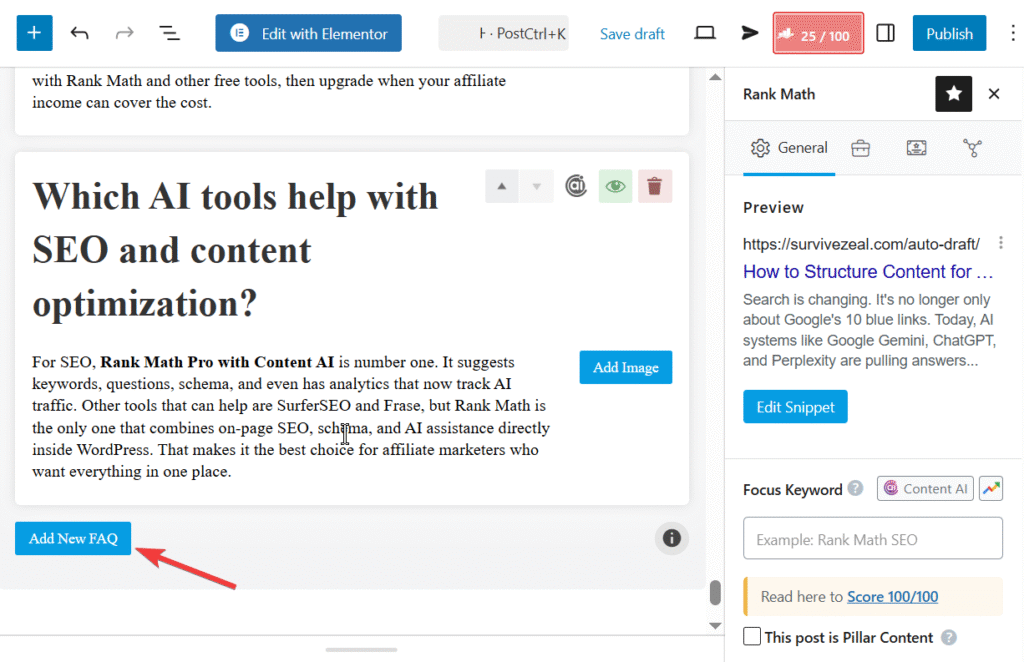Switch to the General tab in Rank Math

point(789,148)
